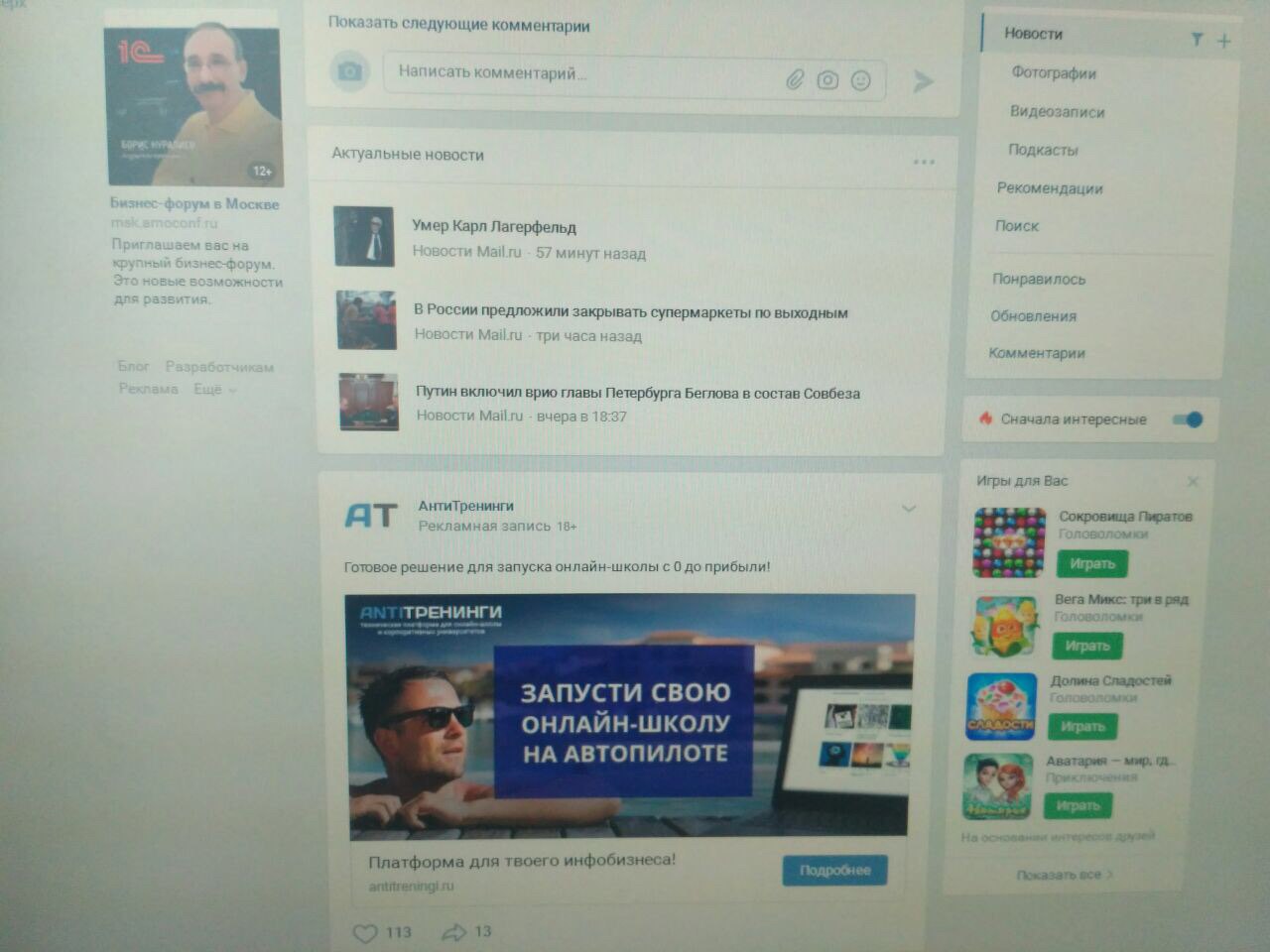
Task: Open АнтиТренинги banner image
Action: (x=629, y=715)
